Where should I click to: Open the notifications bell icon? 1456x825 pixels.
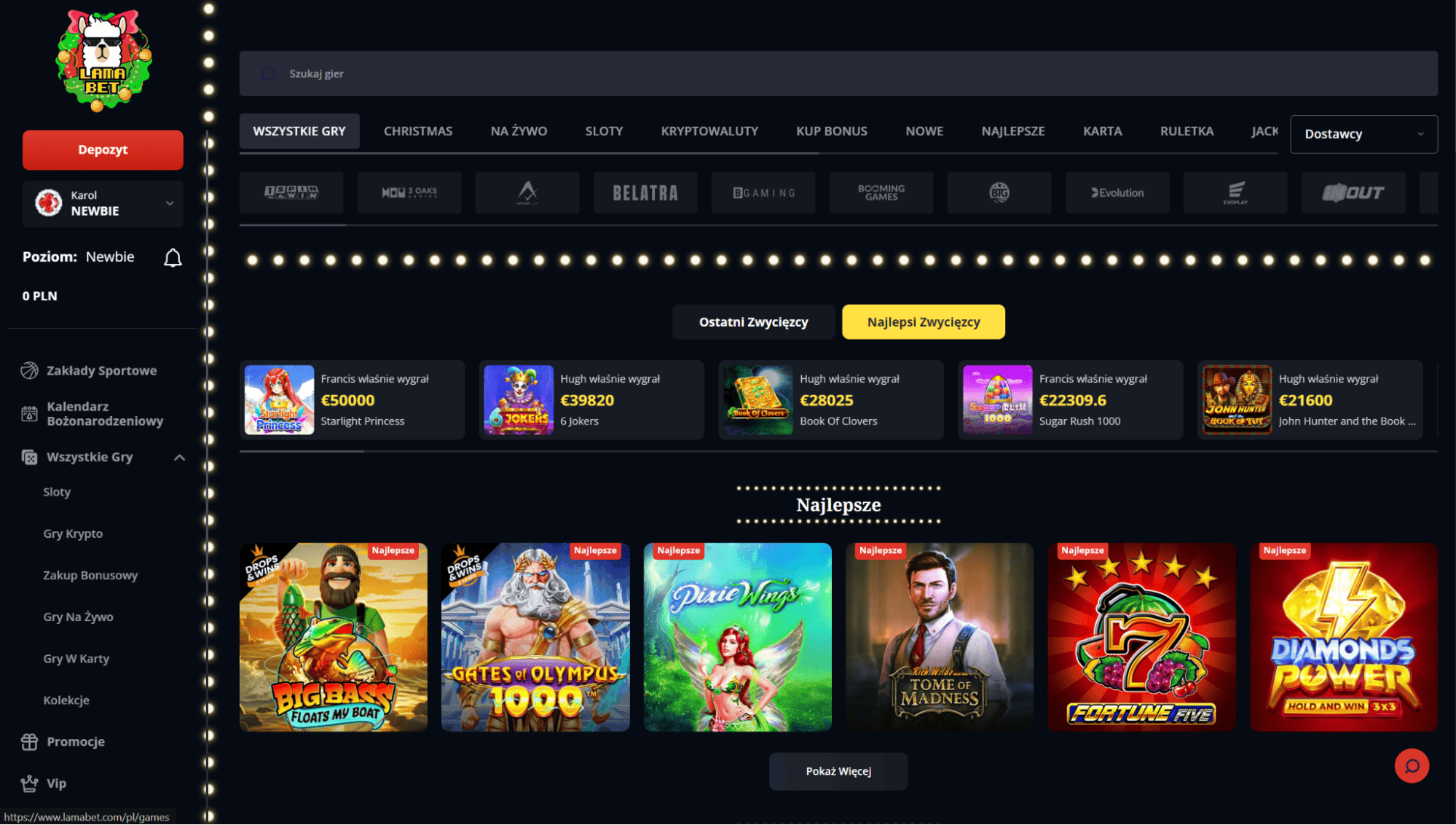pyautogui.click(x=173, y=258)
